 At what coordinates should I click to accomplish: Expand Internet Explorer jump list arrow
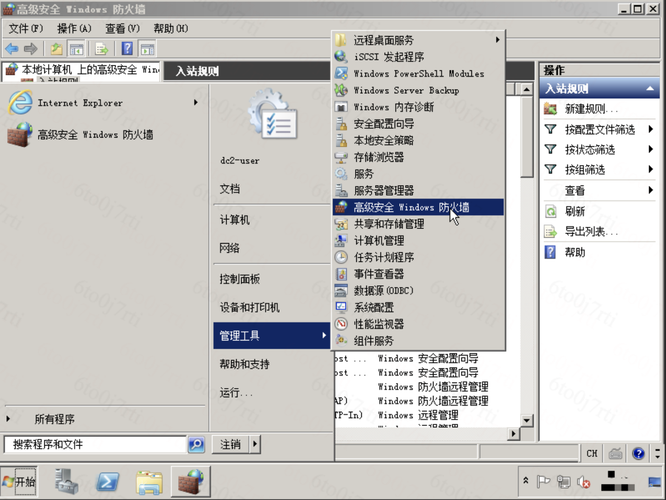tap(196, 102)
